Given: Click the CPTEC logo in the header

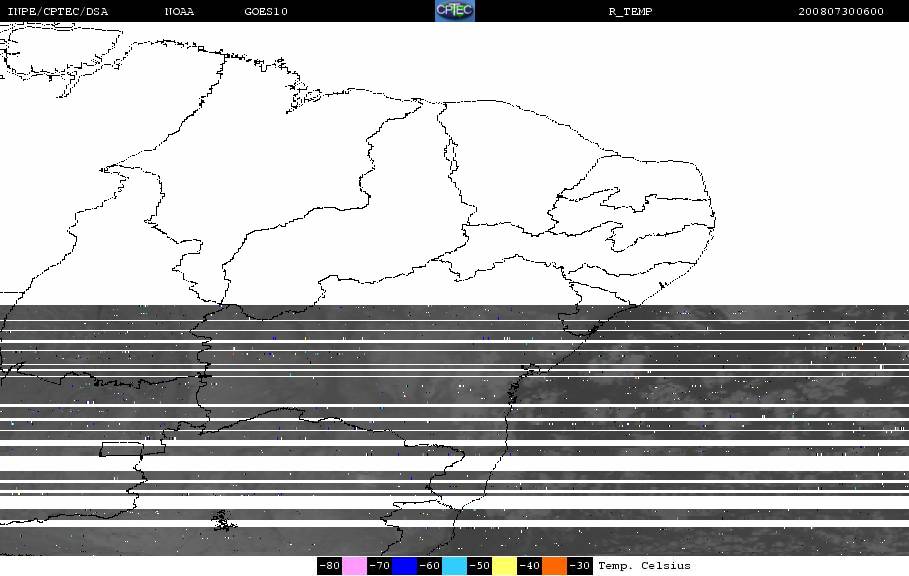Looking at the screenshot, I should (x=454, y=11).
